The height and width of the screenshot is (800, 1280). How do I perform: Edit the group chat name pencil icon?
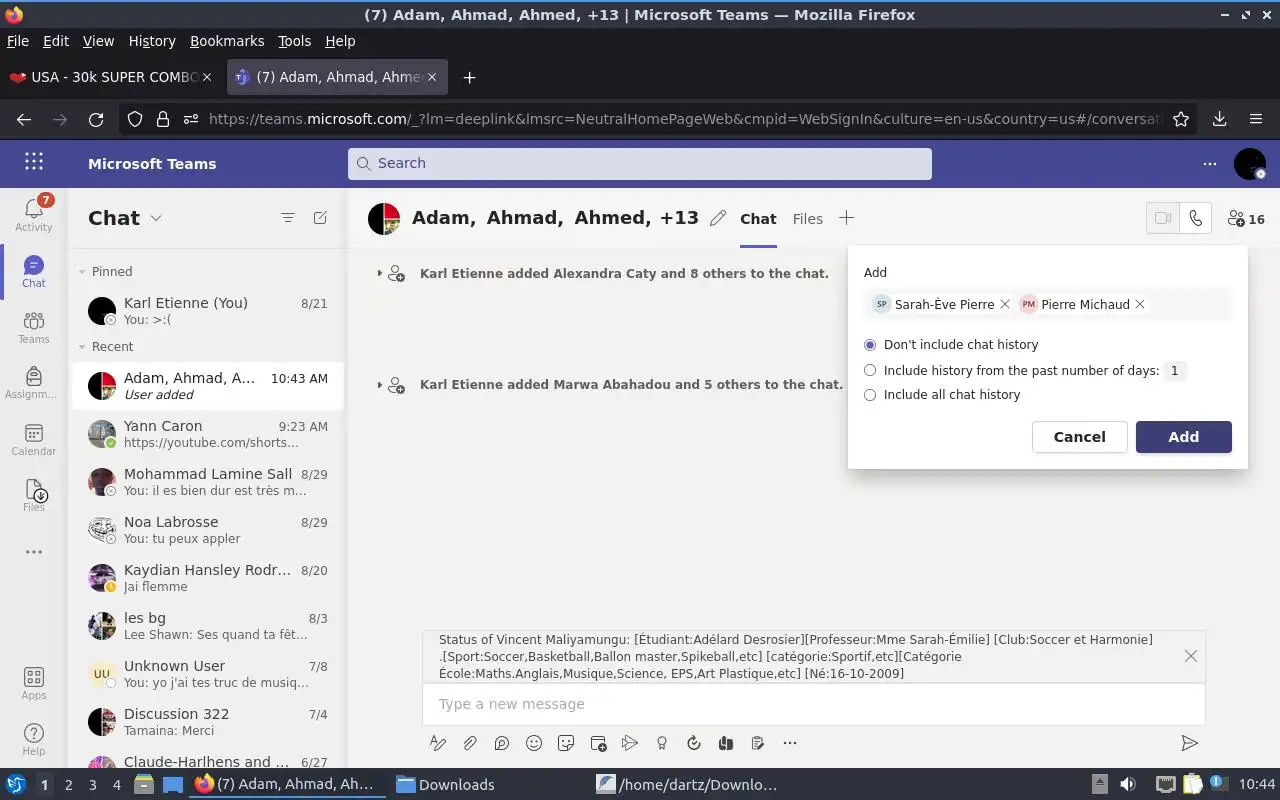[x=718, y=218]
